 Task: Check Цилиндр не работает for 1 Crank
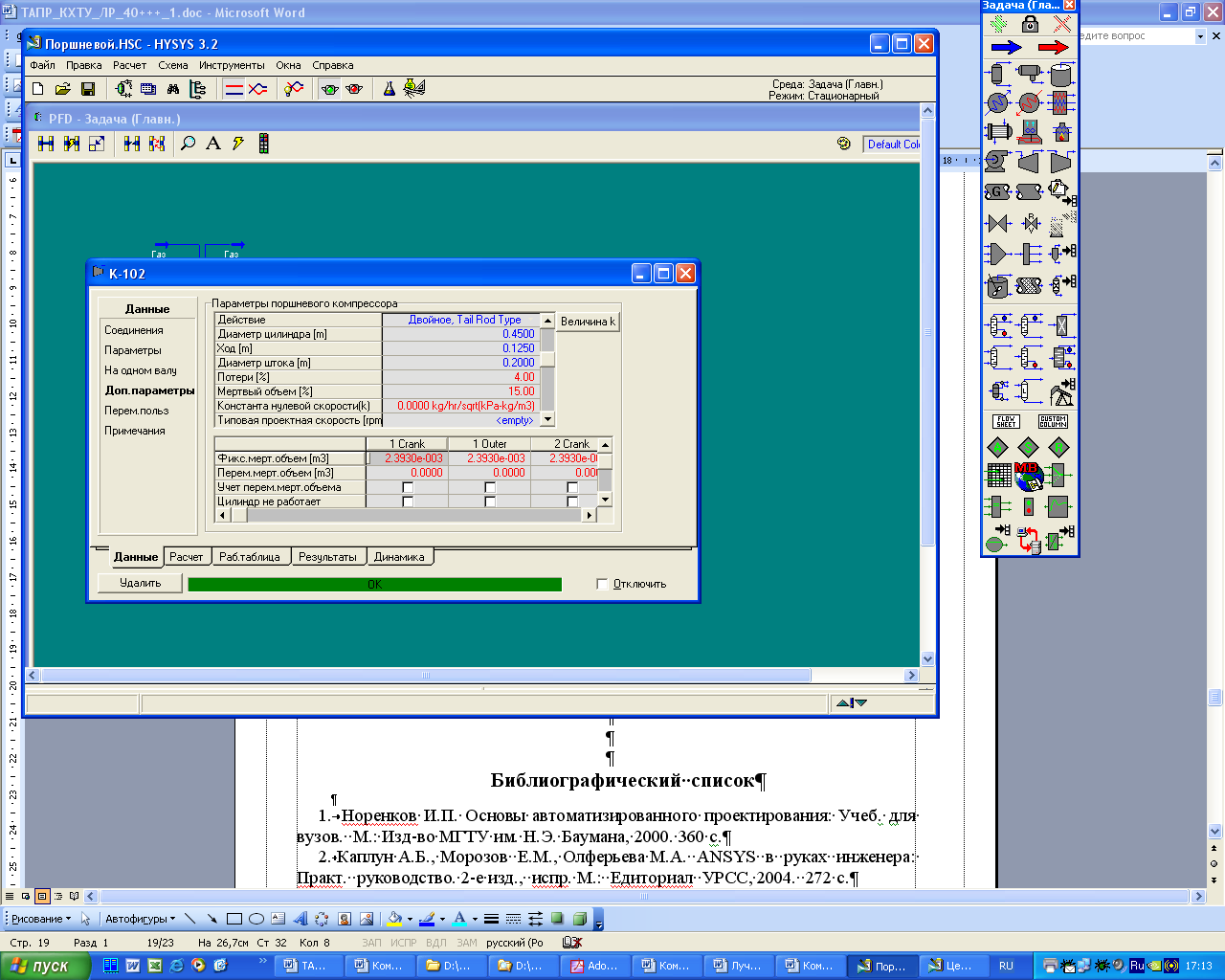click(x=408, y=501)
